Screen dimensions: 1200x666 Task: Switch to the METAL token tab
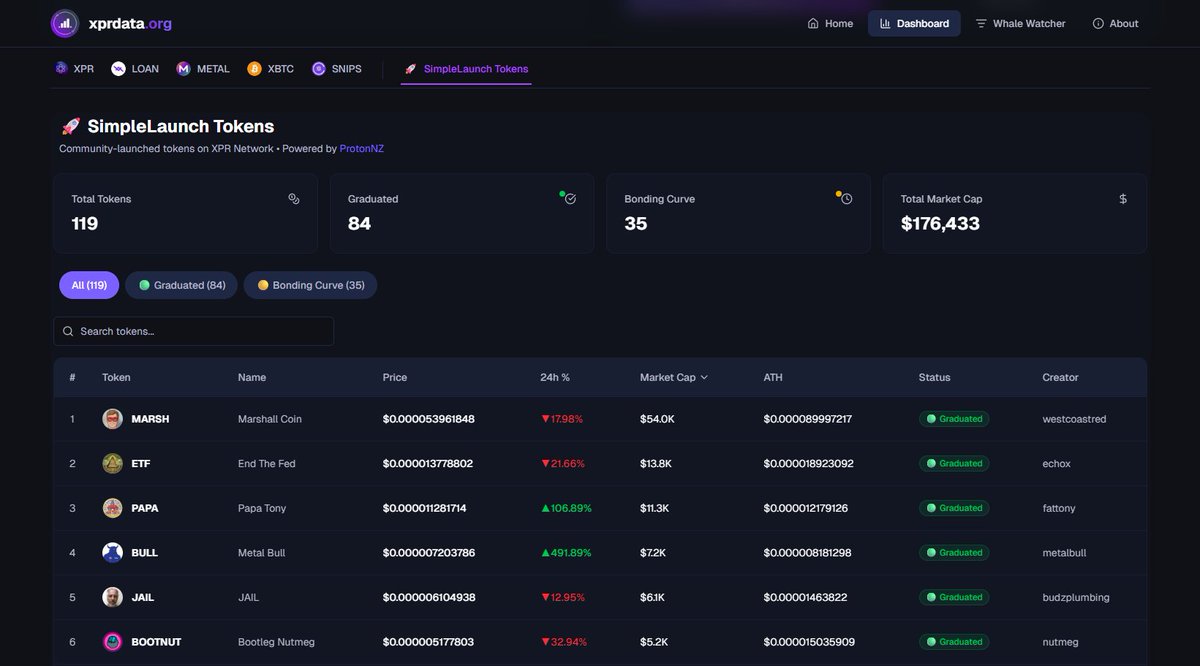203,69
